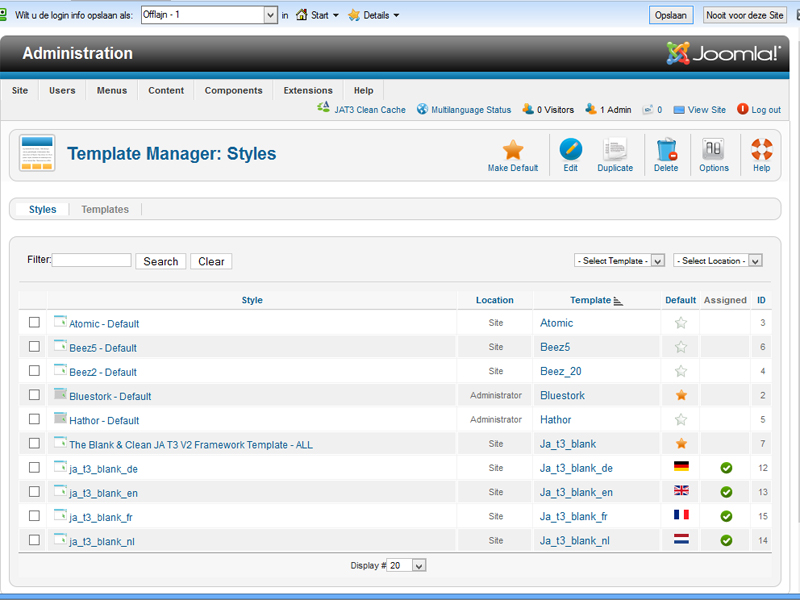800x600 pixels.
Task: Tick the checkbox for Beez5 - Default
Action: [34, 347]
